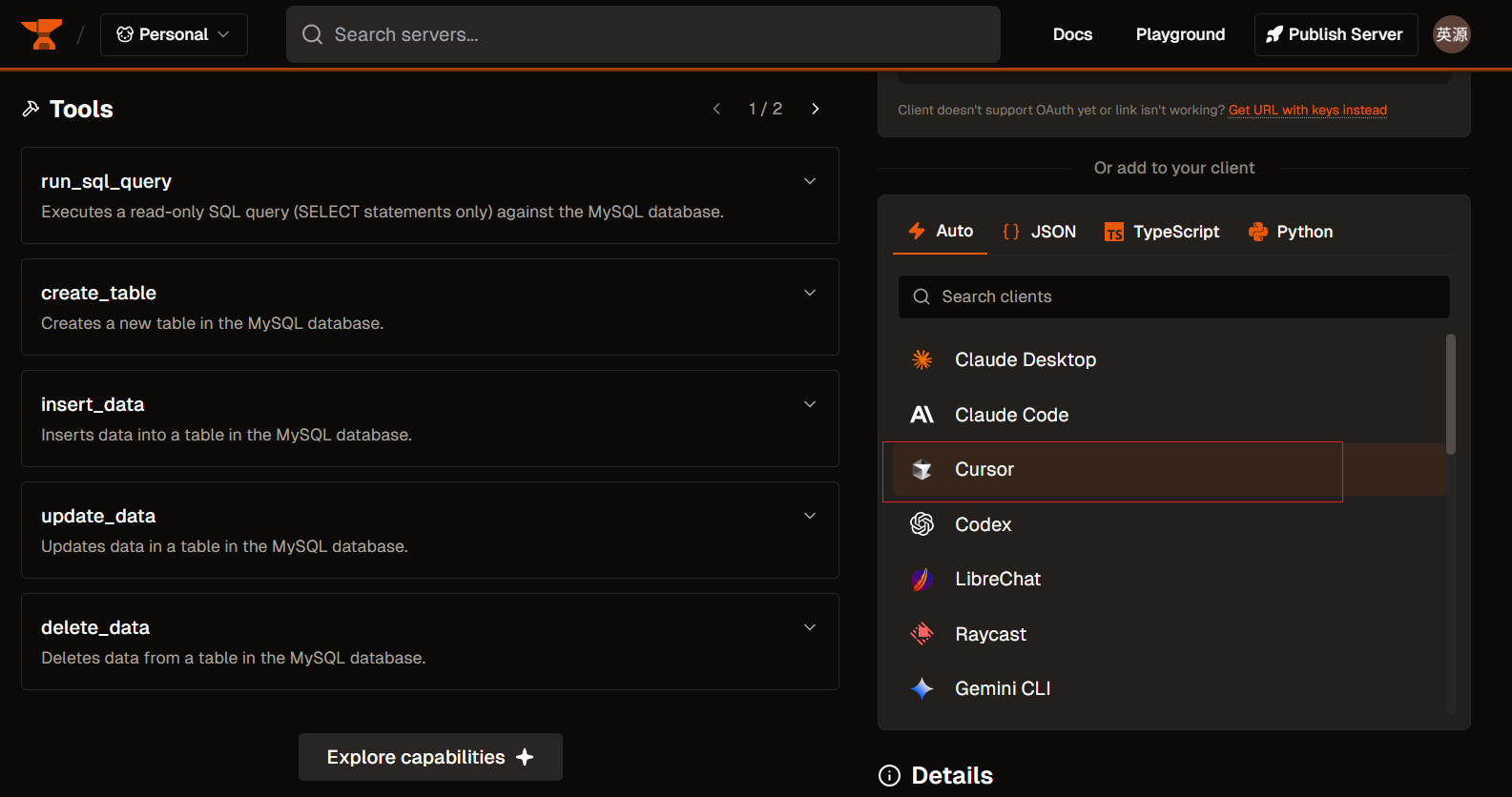Click the Tools heading text
This screenshot has height=797, width=1512.
click(81, 109)
